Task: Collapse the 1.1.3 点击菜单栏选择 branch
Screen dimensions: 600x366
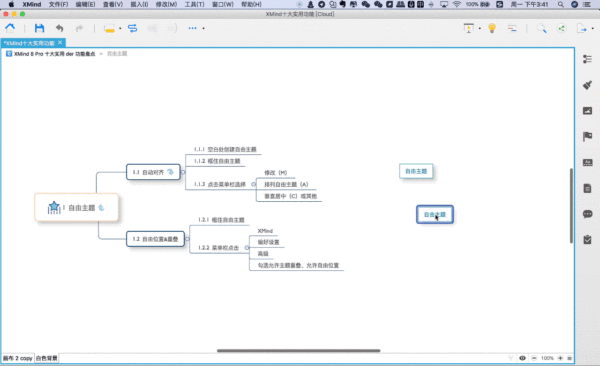Action: 253,185
